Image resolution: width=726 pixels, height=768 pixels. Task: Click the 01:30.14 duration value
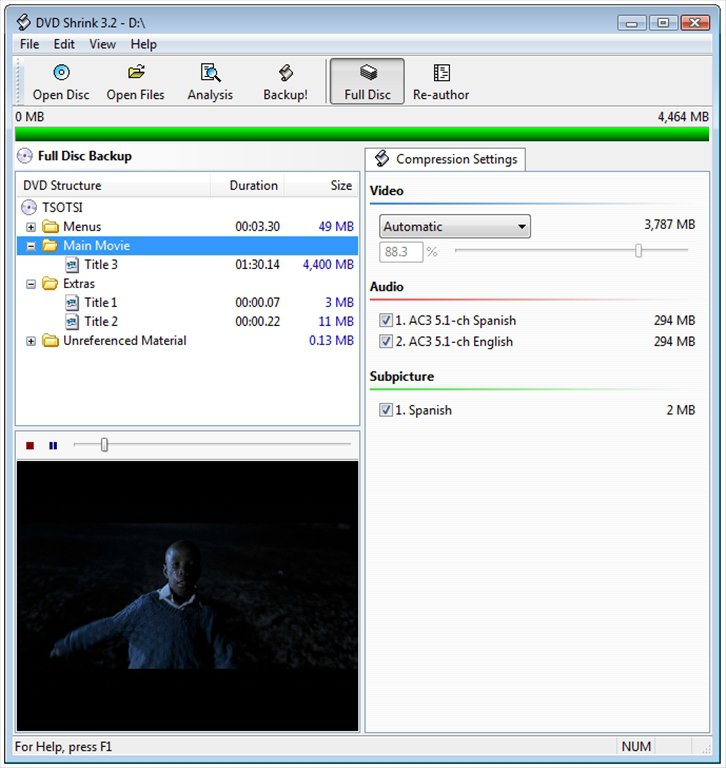click(x=257, y=264)
